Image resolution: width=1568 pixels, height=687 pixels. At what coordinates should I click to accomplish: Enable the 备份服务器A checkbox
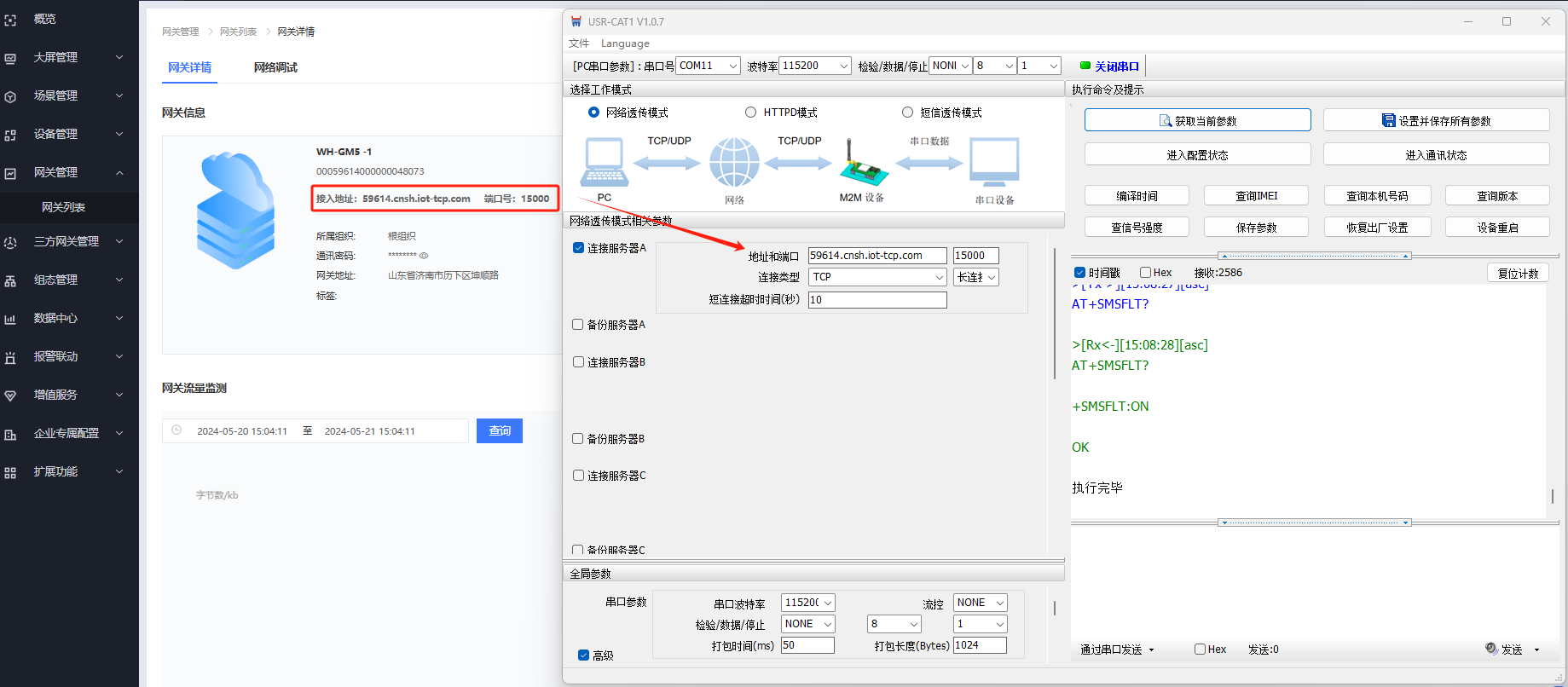(x=578, y=325)
